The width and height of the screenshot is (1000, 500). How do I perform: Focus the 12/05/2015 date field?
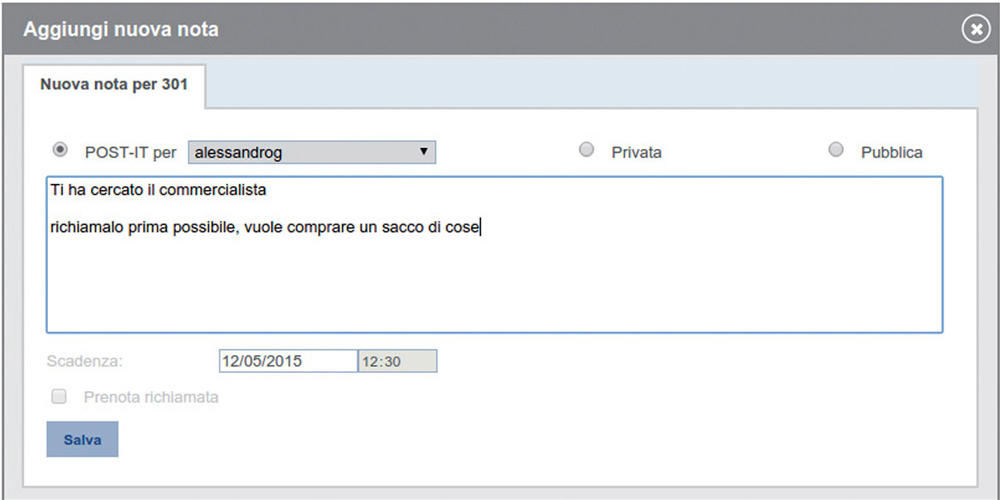click(x=287, y=361)
